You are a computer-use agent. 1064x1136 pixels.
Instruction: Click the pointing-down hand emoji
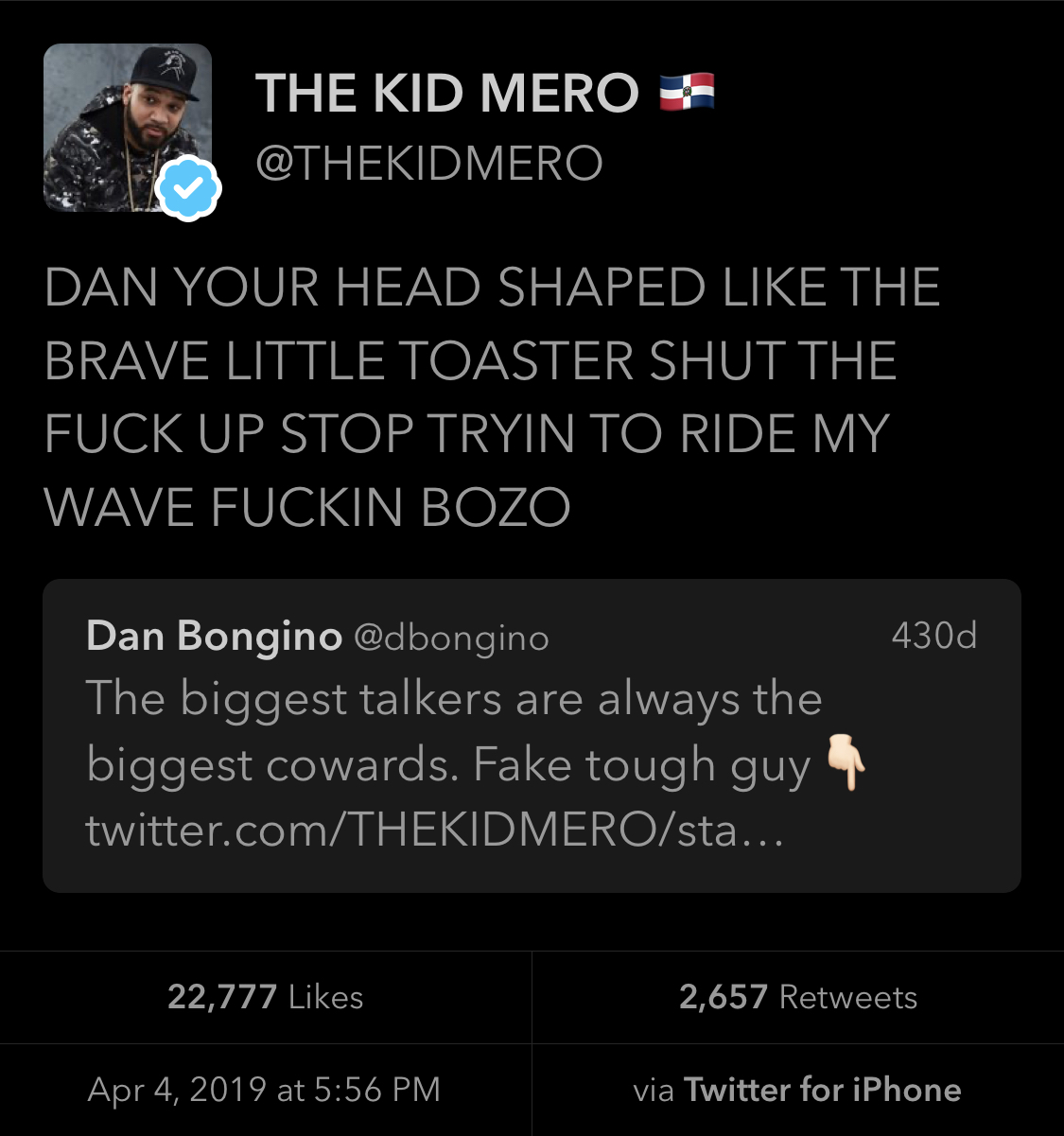tap(846, 765)
